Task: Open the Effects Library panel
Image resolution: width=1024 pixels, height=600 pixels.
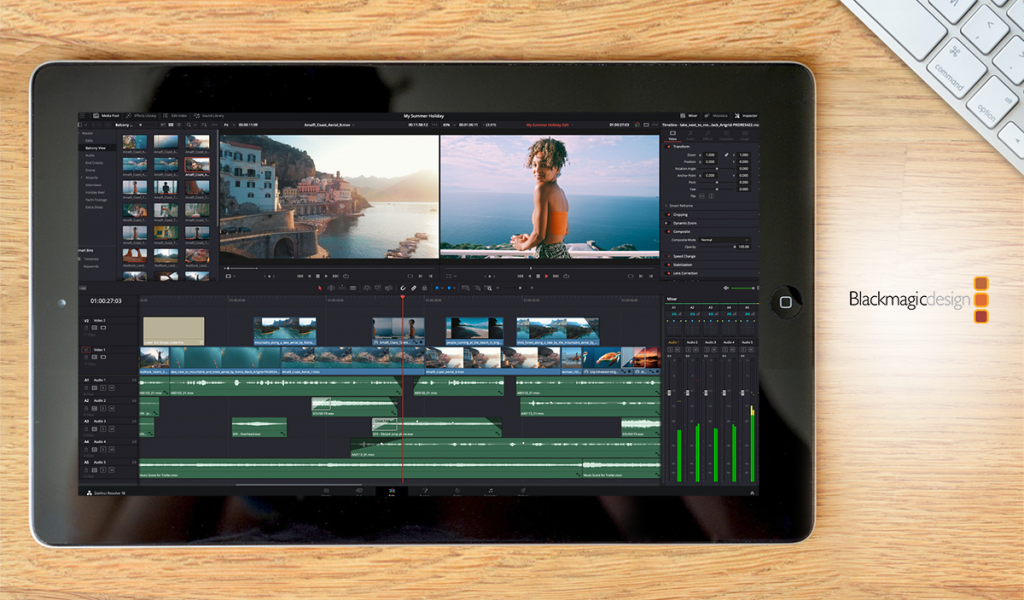Action: click(144, 115)
